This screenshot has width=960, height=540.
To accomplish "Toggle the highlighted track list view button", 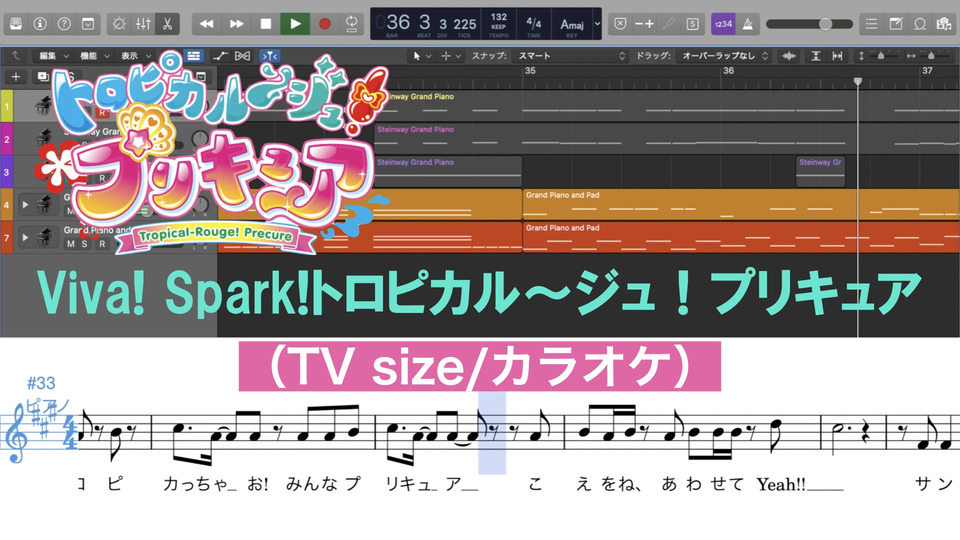I will tap(193, 56).
